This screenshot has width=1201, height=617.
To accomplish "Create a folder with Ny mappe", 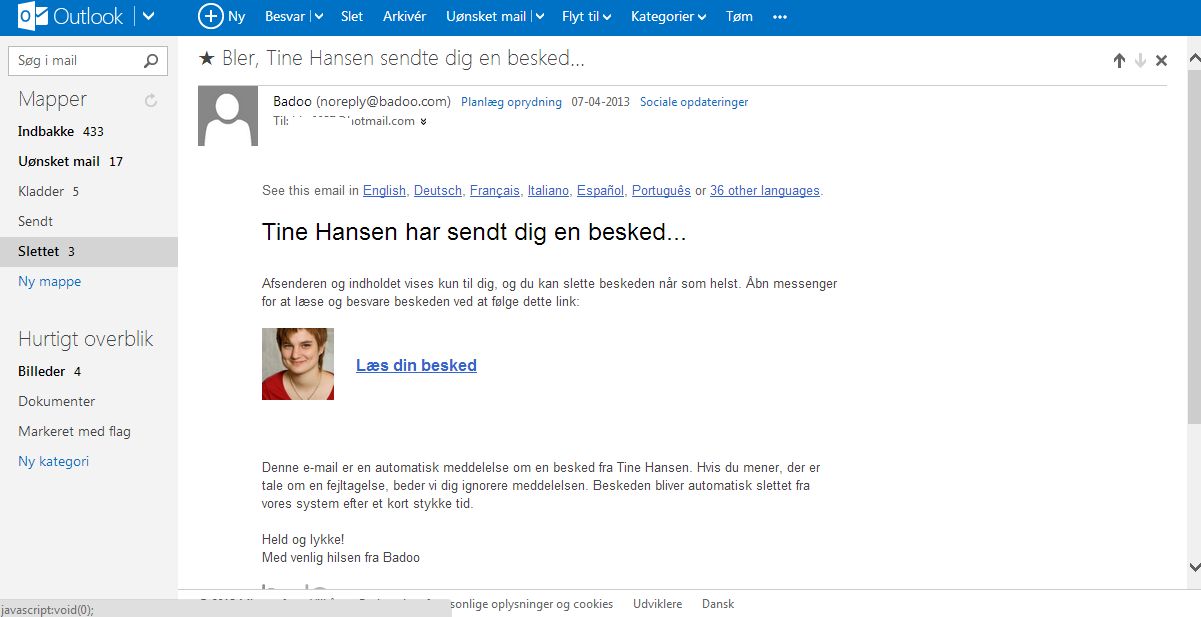I will (x=50, y=281).
